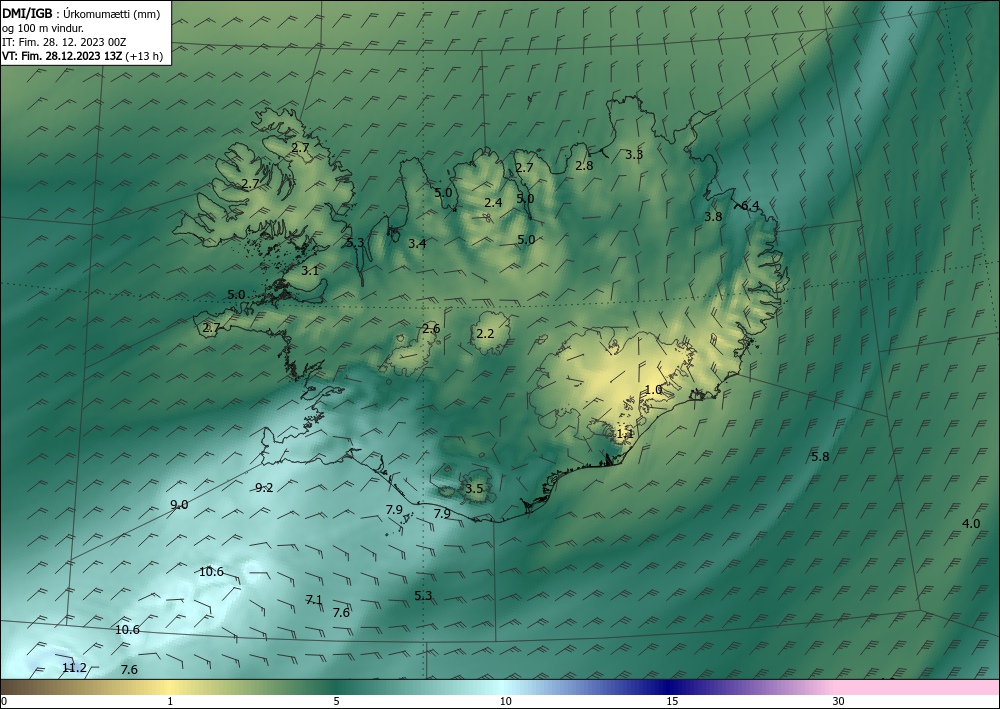Select the '30' tick label on the color scale

click(839, 701)
